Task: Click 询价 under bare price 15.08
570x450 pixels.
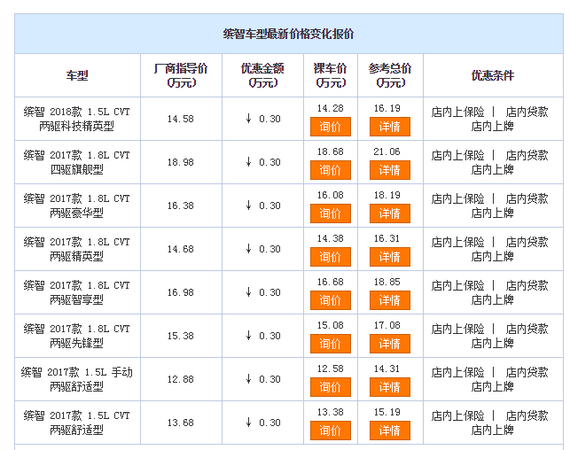Action: tap(330, 343)
